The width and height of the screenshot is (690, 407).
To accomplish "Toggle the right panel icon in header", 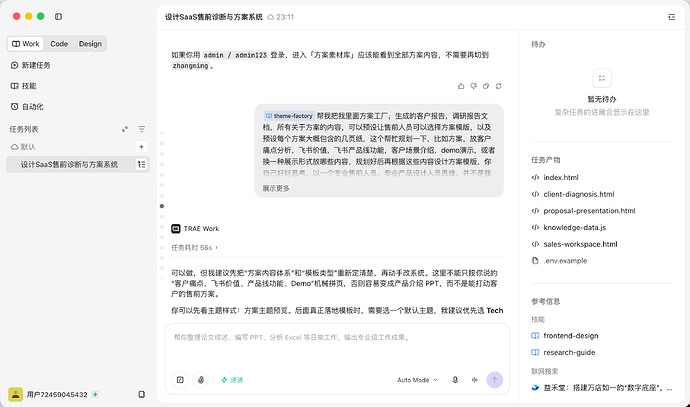I will (672, 17).
